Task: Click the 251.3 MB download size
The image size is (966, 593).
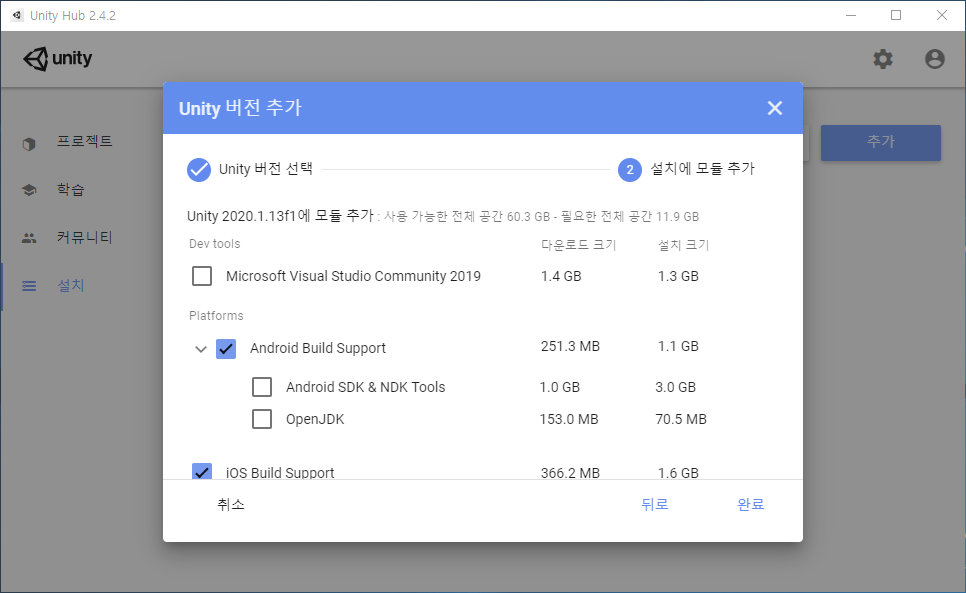Action: click(570, 346)
